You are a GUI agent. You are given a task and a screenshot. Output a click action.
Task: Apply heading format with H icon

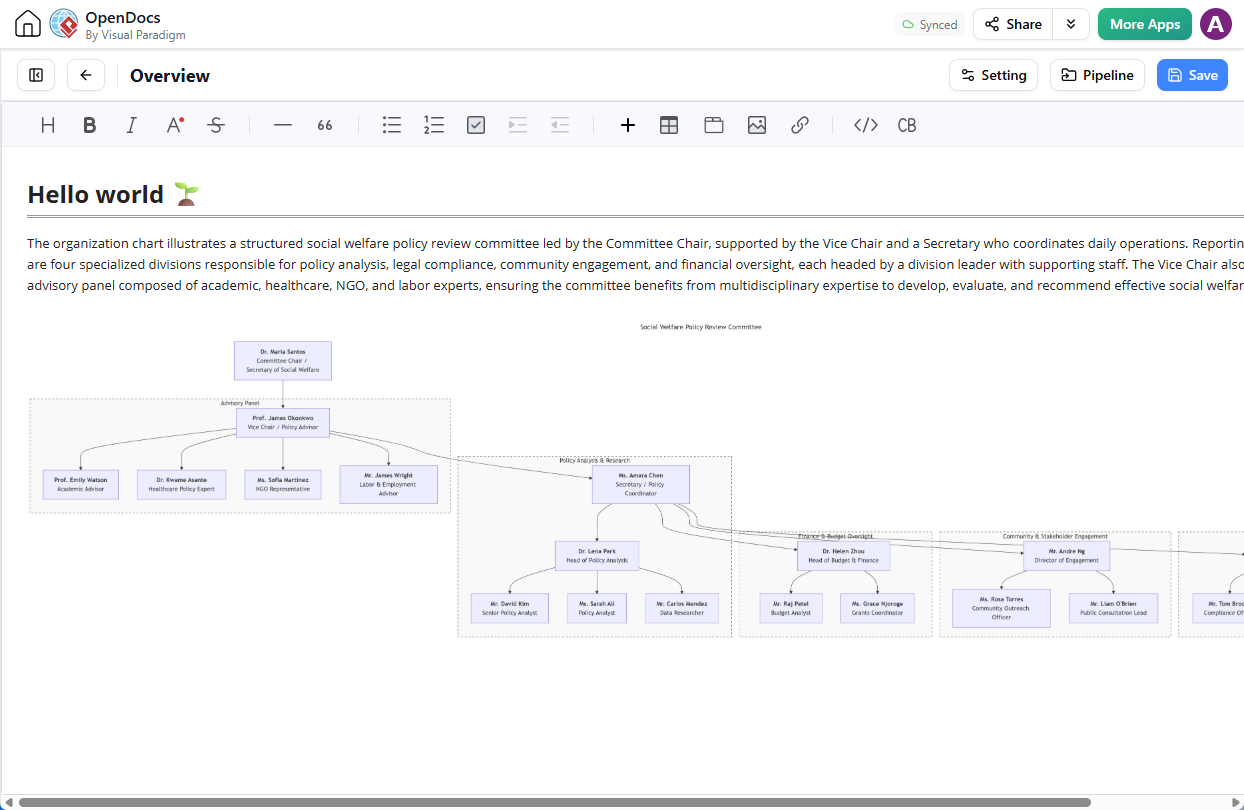coord(47,125)
